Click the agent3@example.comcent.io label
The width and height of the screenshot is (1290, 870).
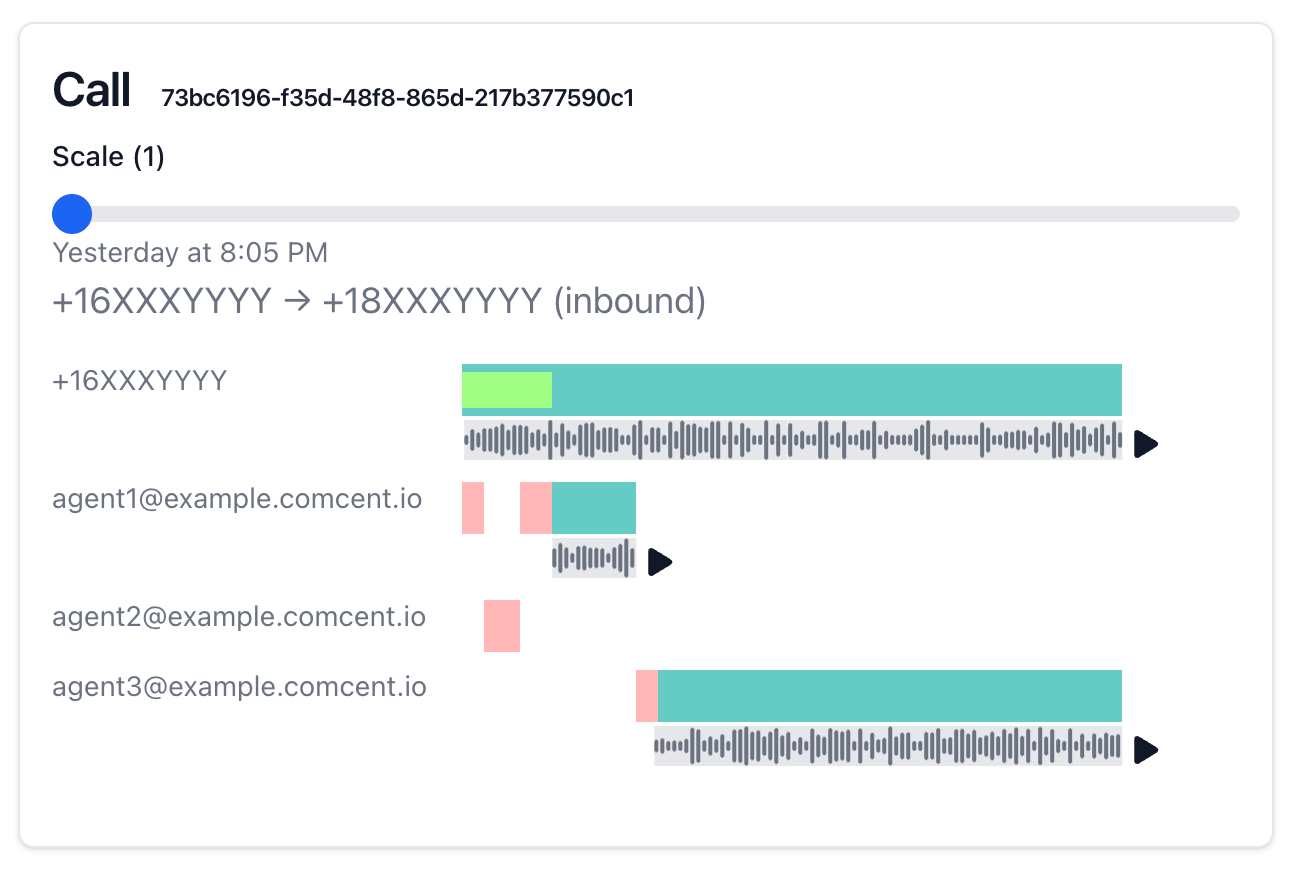point(239,687)
